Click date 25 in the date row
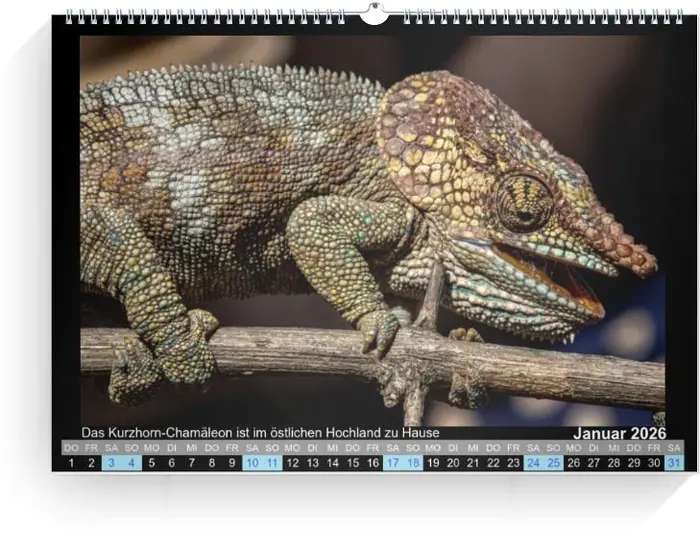This screenshot has height=535, width=700. click(x=553, y=463)
